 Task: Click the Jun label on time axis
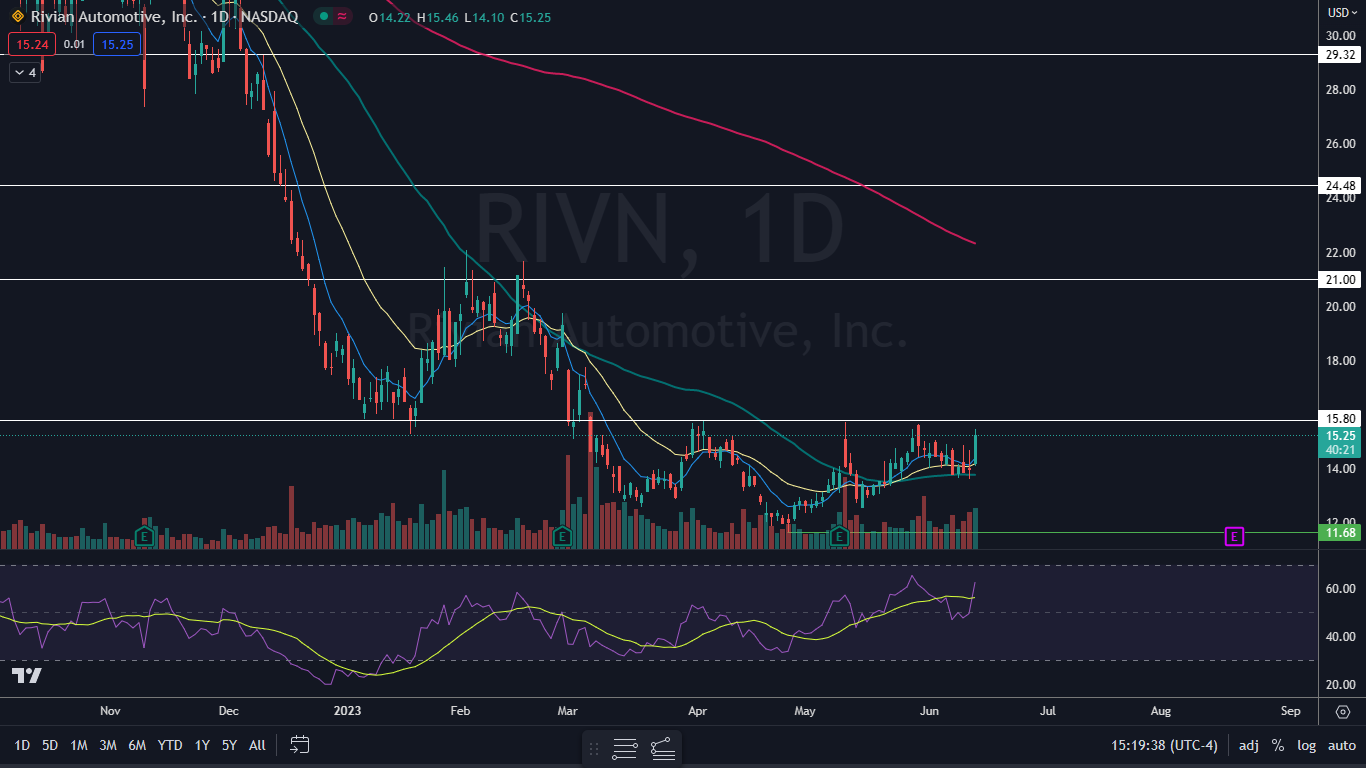click(930, 711)
